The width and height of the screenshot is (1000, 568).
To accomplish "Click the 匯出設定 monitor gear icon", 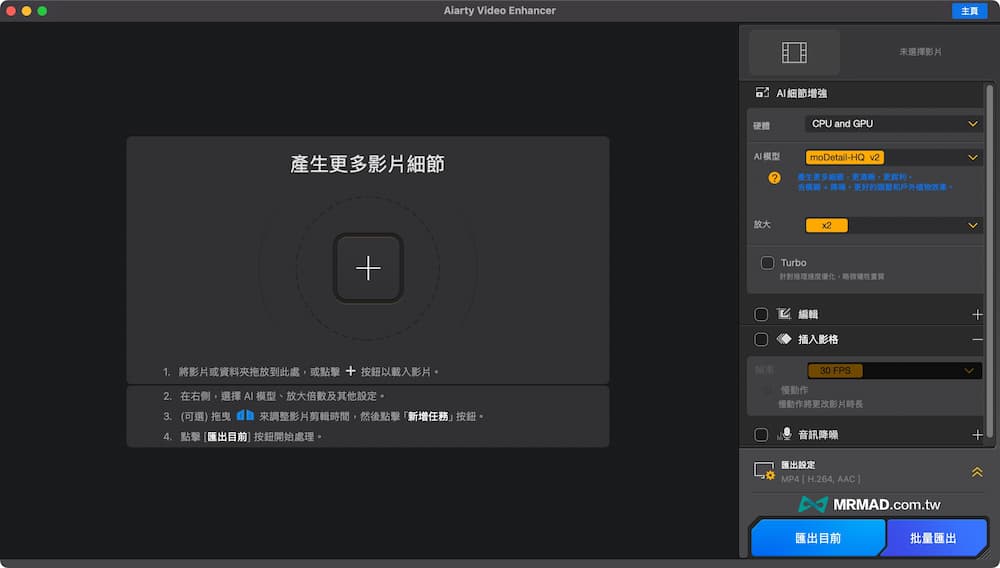I will click(x=764, y=471).
